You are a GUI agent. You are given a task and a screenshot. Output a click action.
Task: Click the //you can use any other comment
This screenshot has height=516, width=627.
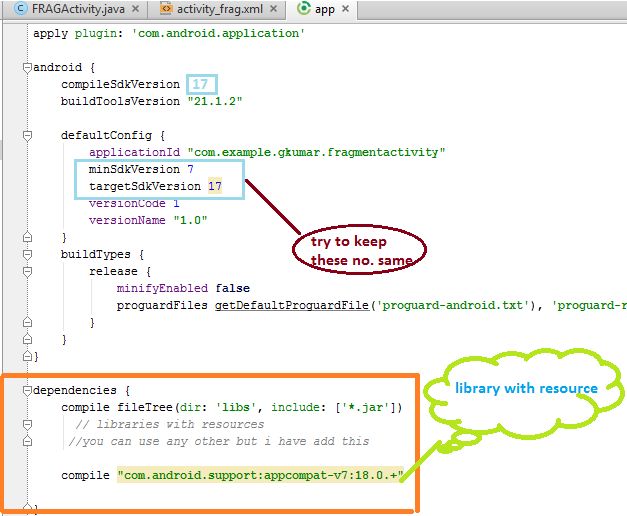click(x=219, y=442)
